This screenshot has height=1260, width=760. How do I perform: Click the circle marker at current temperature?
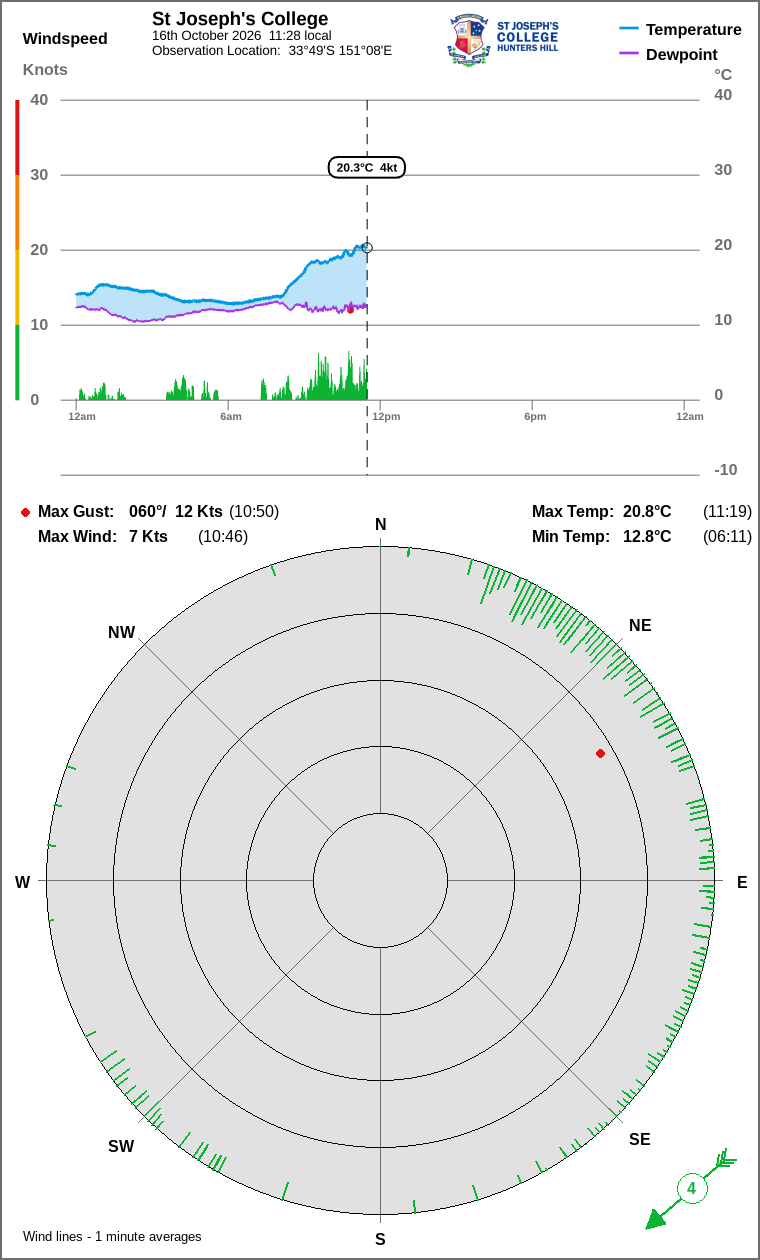(367, 247)
